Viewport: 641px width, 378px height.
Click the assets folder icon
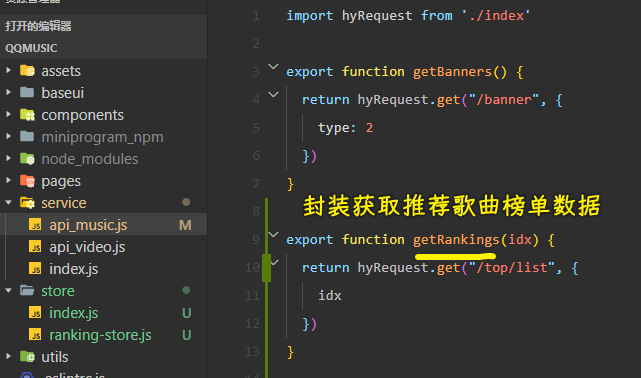[27, 70]
